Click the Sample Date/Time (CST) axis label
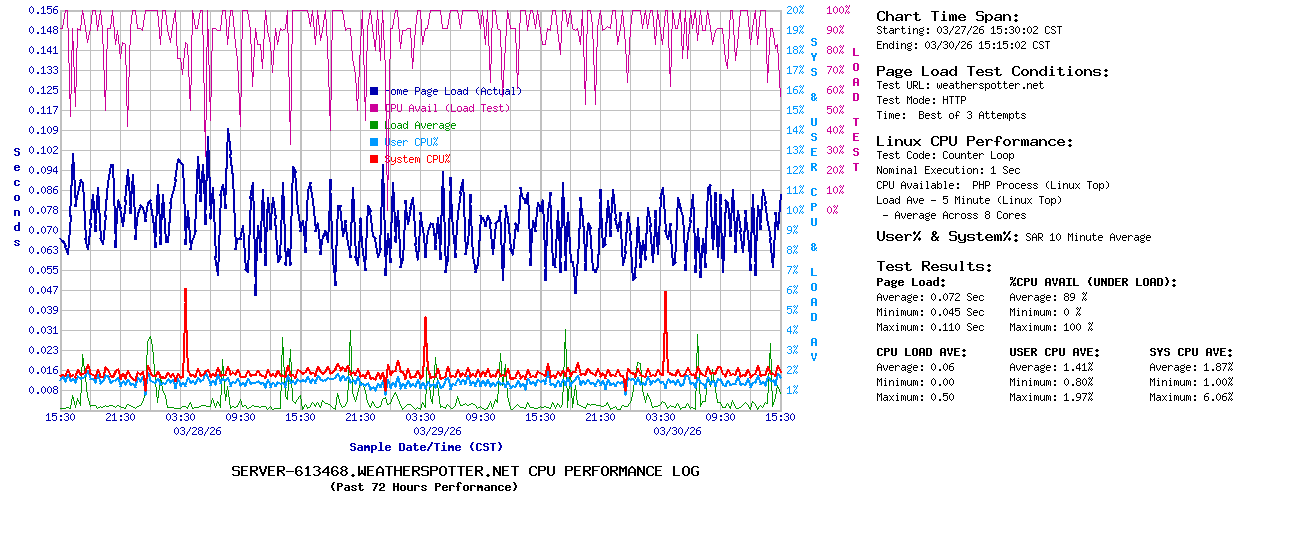The height and width of the screenshot is (550, 1300). click(x=425, y=447)
